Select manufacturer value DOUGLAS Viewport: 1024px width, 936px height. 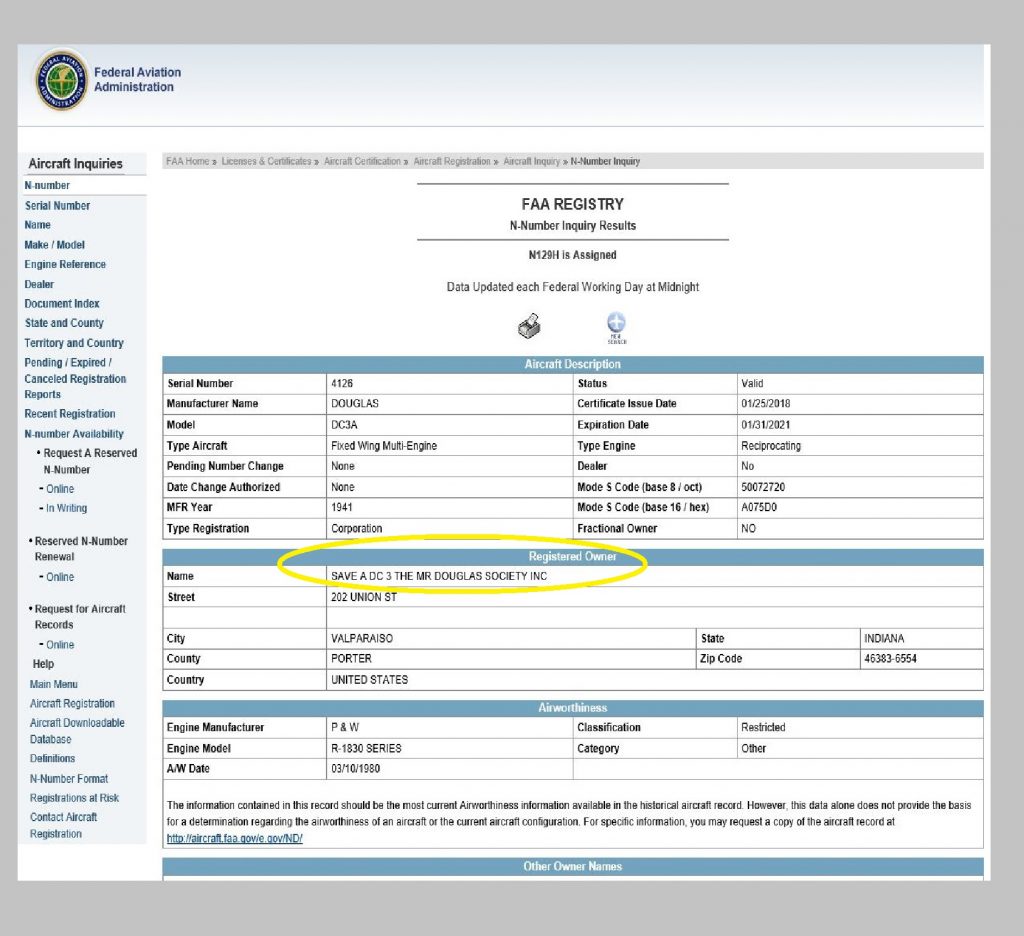point(355,404)
